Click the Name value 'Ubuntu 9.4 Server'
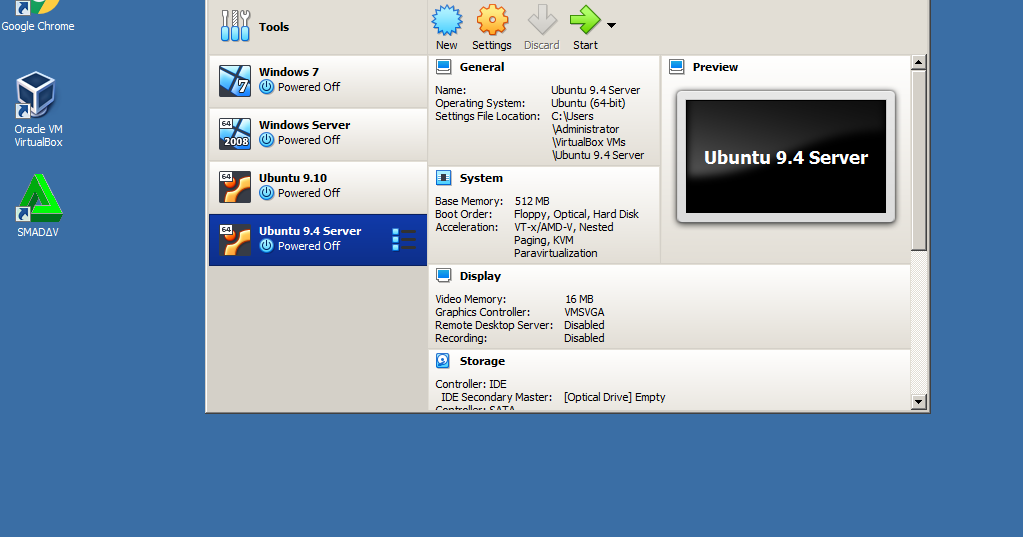Image resolution: width=1023 pixels, height=537 pixels. click(596, 90)
